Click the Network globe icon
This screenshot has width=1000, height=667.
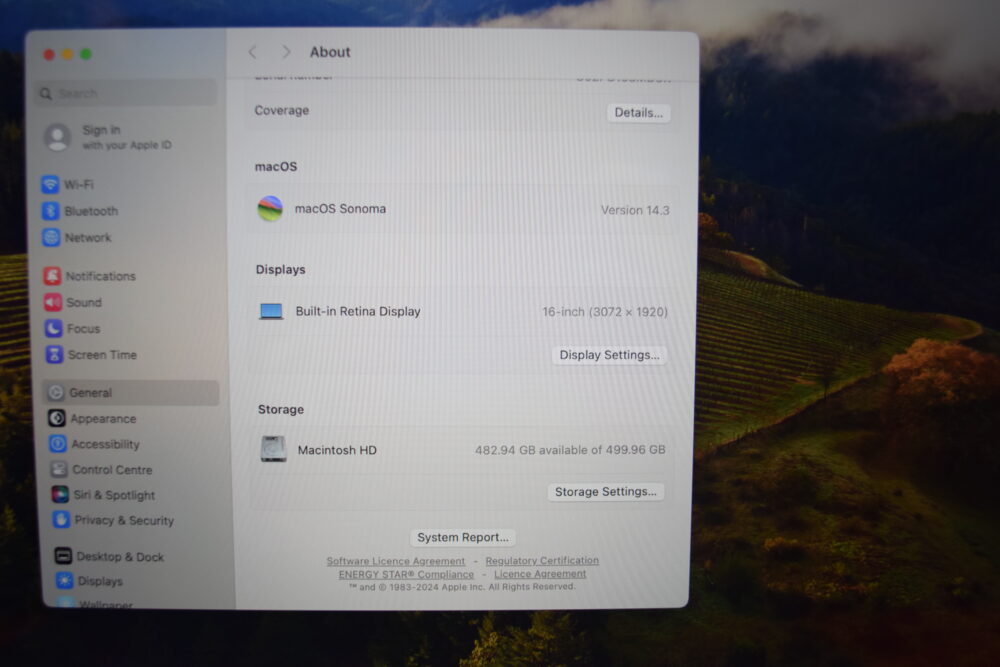51,237
